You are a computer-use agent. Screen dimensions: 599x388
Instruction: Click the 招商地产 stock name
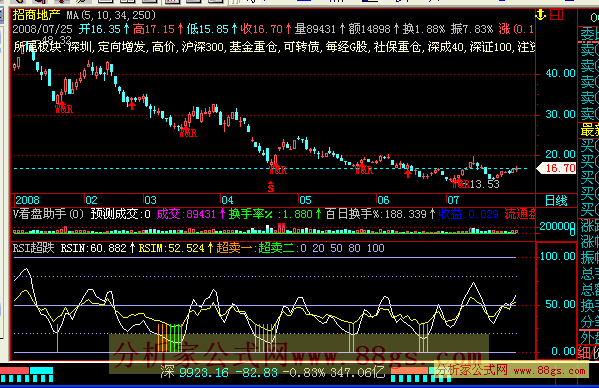(37, 15)
